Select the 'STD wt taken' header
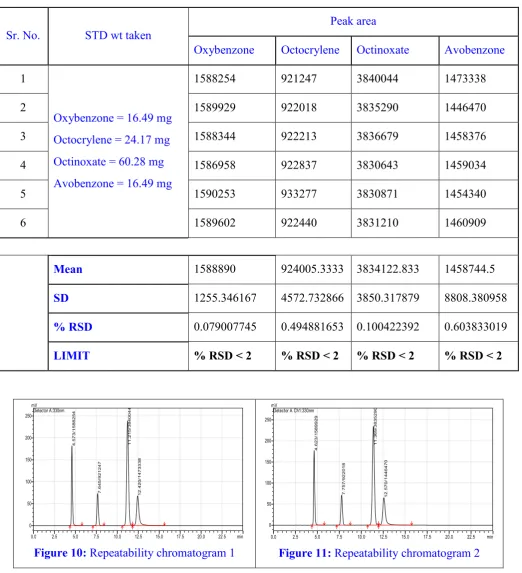Viewport: 522px width, 573px height. click(x=118, y=35)
